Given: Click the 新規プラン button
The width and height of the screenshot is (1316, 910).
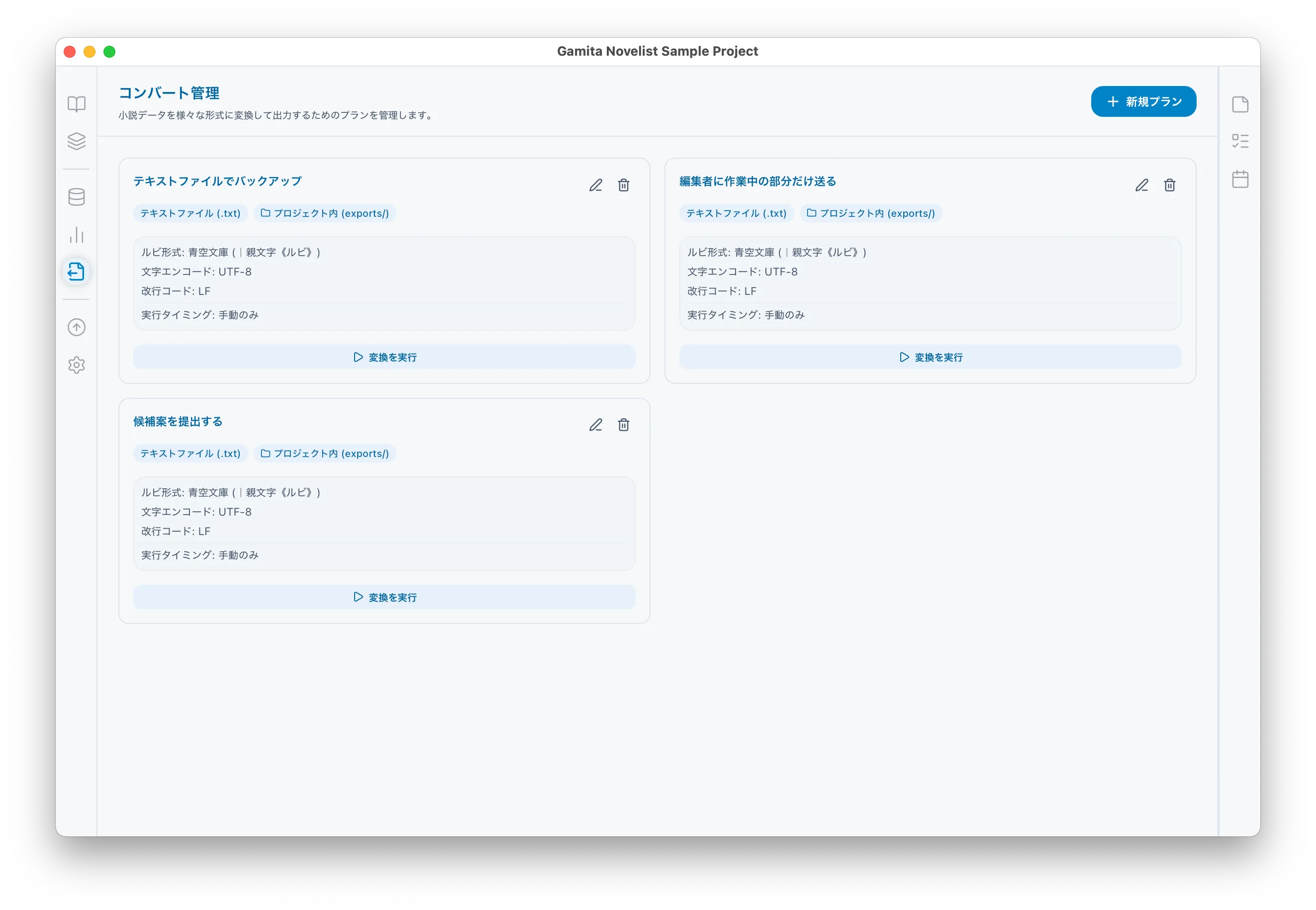Looking at the screenshot, I should click(x=1143, y=101).
